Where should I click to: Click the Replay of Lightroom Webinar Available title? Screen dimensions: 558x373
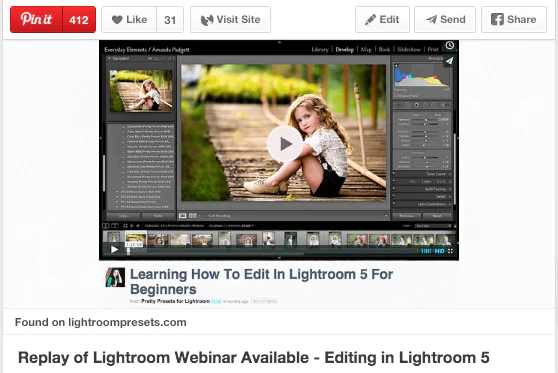tap(254, 358)
